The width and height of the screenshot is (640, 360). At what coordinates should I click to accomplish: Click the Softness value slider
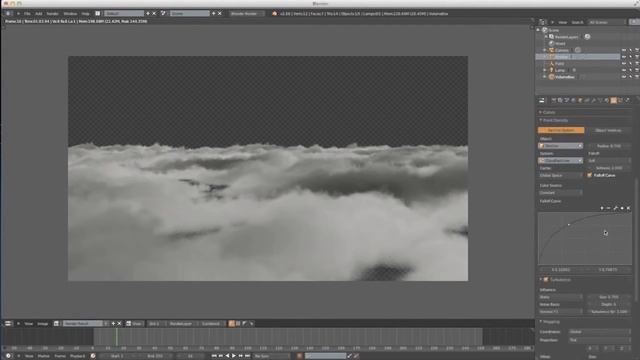pyautogui.click(x=609, y=168)
